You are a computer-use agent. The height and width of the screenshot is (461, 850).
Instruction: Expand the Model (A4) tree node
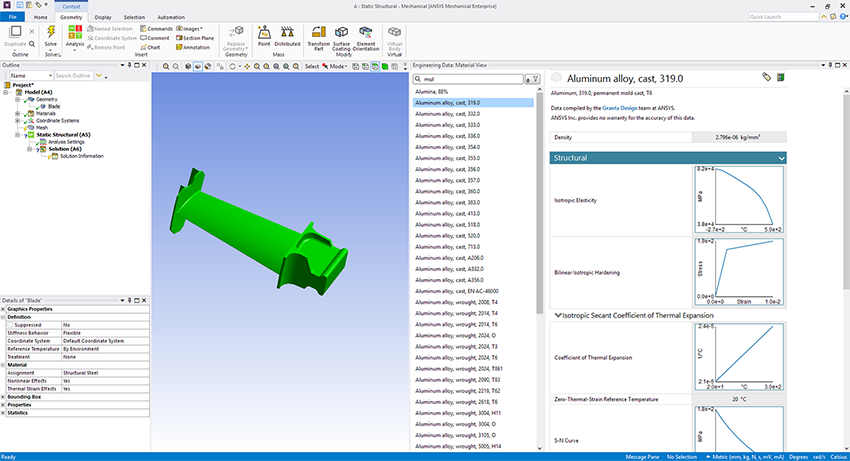coord(6,92)
